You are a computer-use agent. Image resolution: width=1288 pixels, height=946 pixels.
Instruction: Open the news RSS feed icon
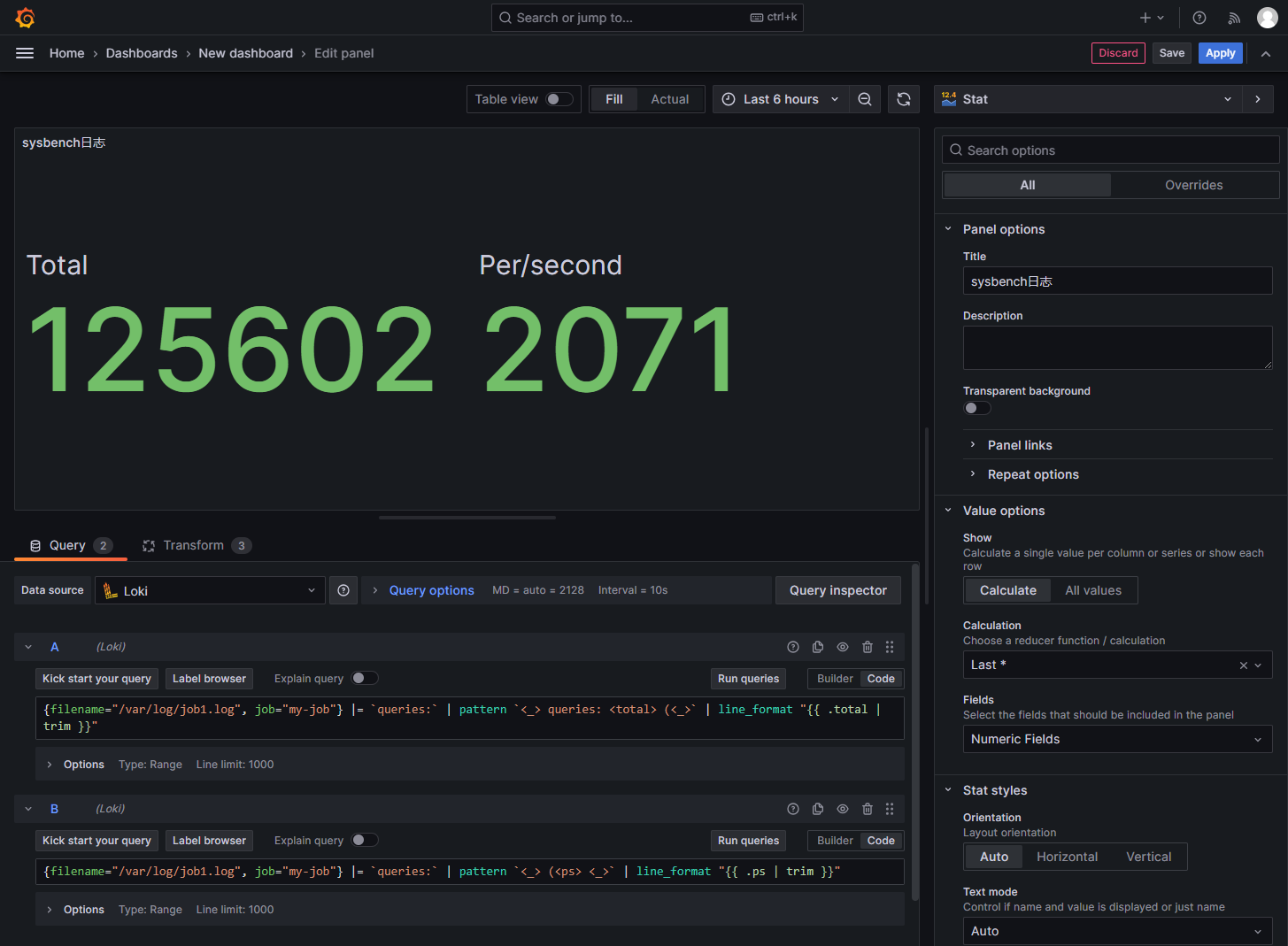[1234, 18]
